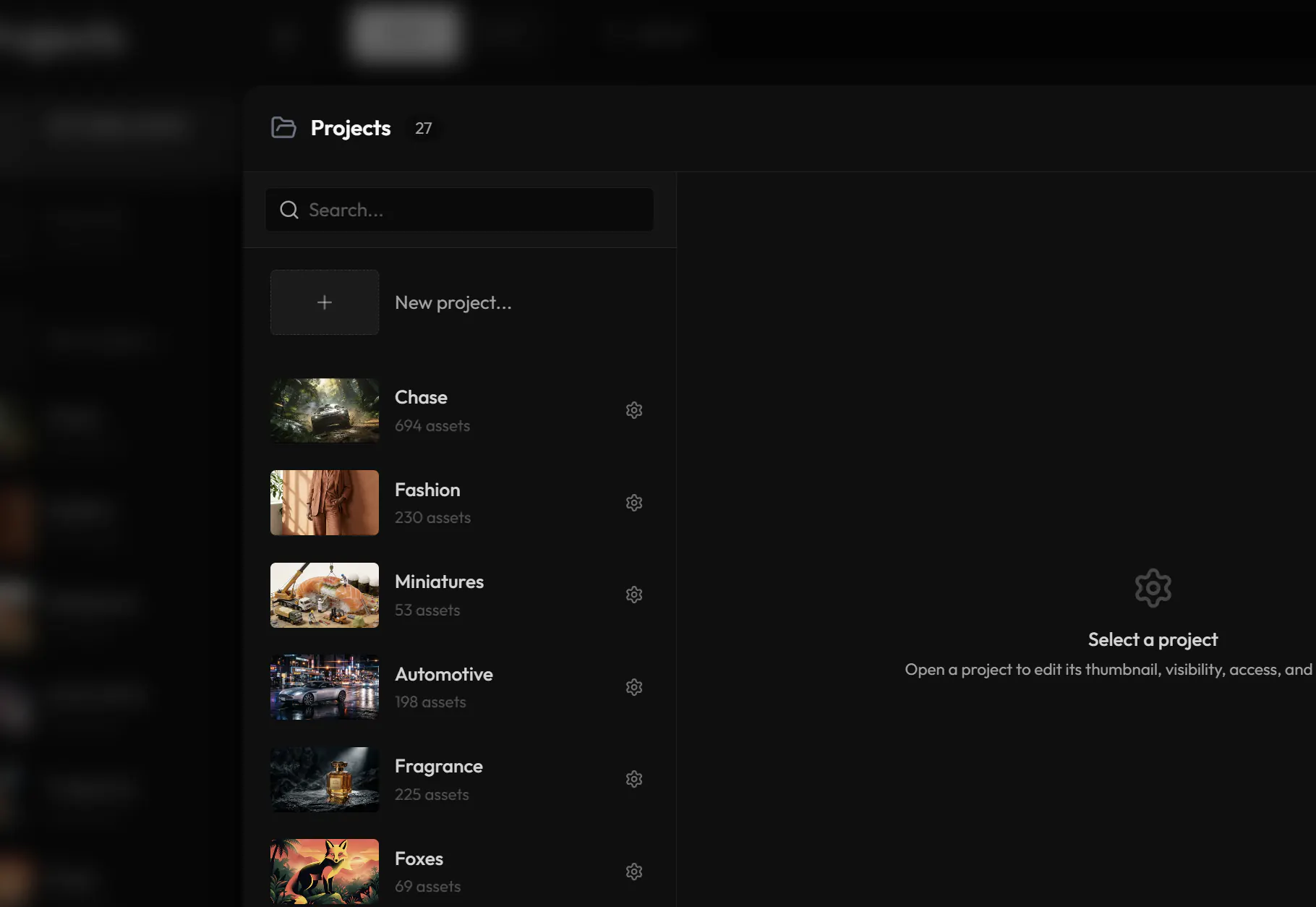Open settings gear for Foxes project

[x=634, y=872]
